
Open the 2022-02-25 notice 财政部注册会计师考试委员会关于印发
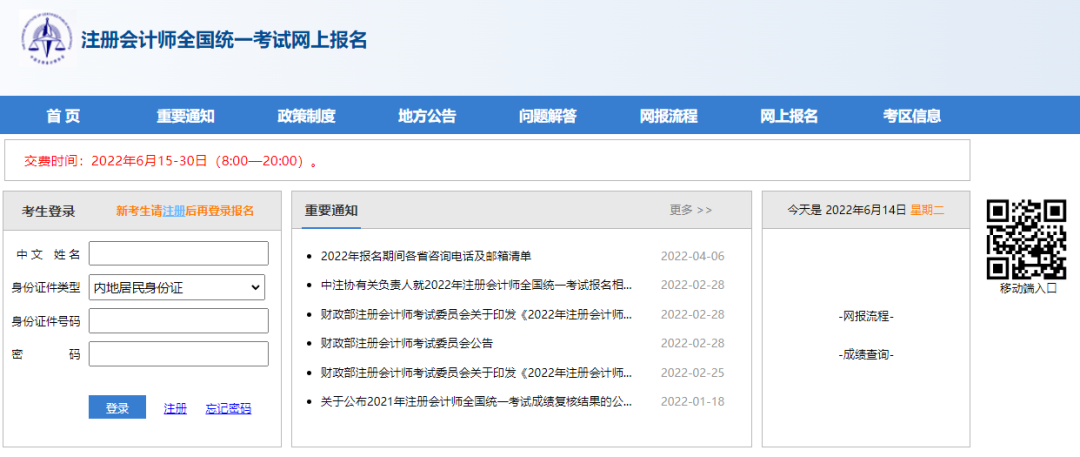point(477,373)
